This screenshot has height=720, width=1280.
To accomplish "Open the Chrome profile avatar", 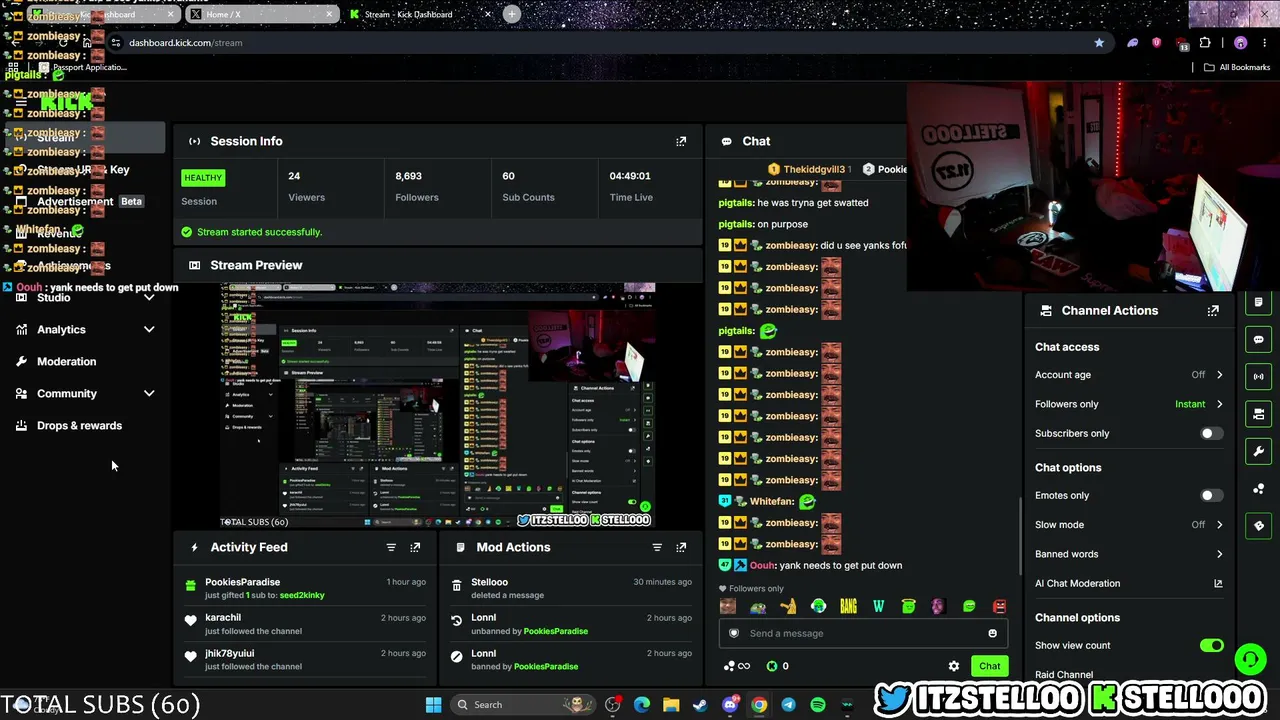I will click(1240, 43).
